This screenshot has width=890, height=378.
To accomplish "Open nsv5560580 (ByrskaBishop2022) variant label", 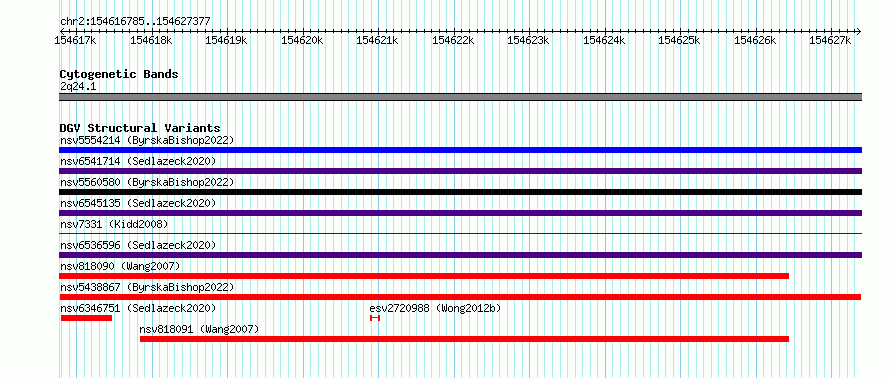I will tap(147, 182).
